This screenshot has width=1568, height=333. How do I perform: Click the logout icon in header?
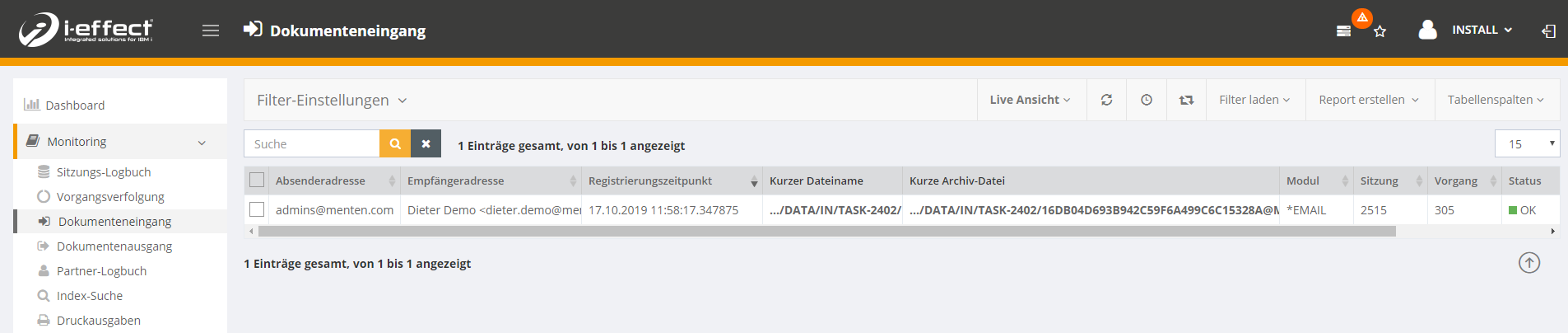click(1548, 30)
